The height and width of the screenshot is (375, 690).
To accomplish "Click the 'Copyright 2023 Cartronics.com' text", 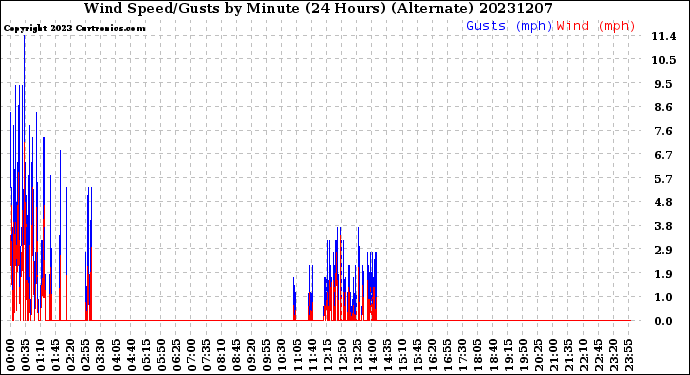I will (x=74, y=28).
